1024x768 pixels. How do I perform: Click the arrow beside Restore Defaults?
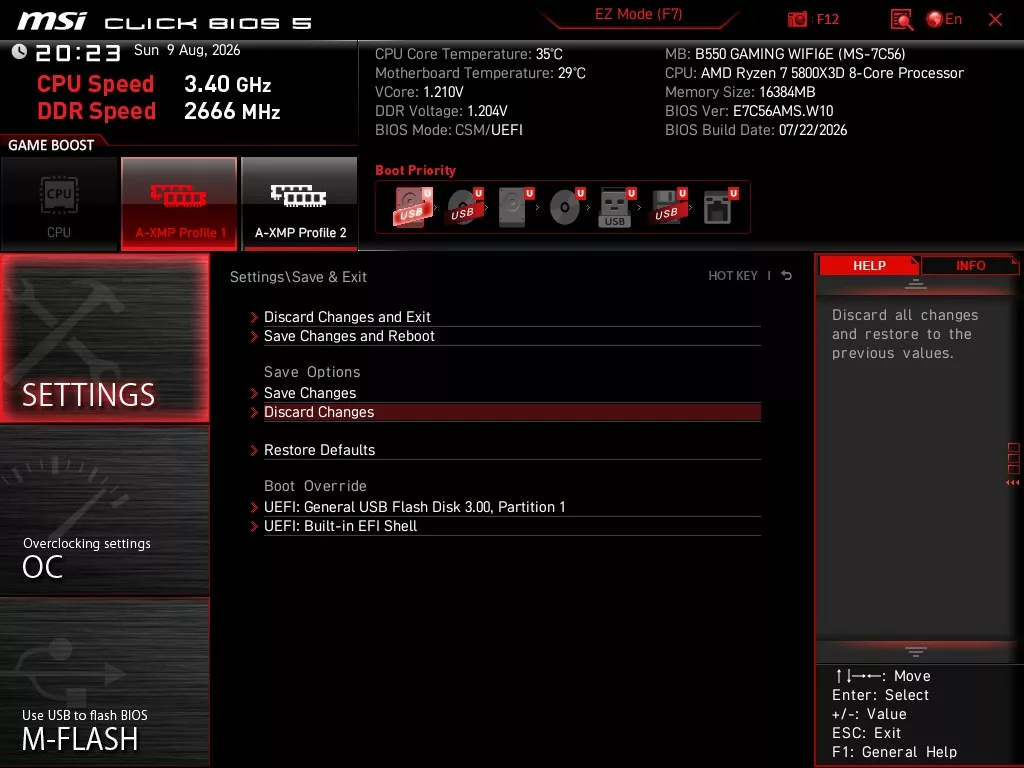[254, 450]
